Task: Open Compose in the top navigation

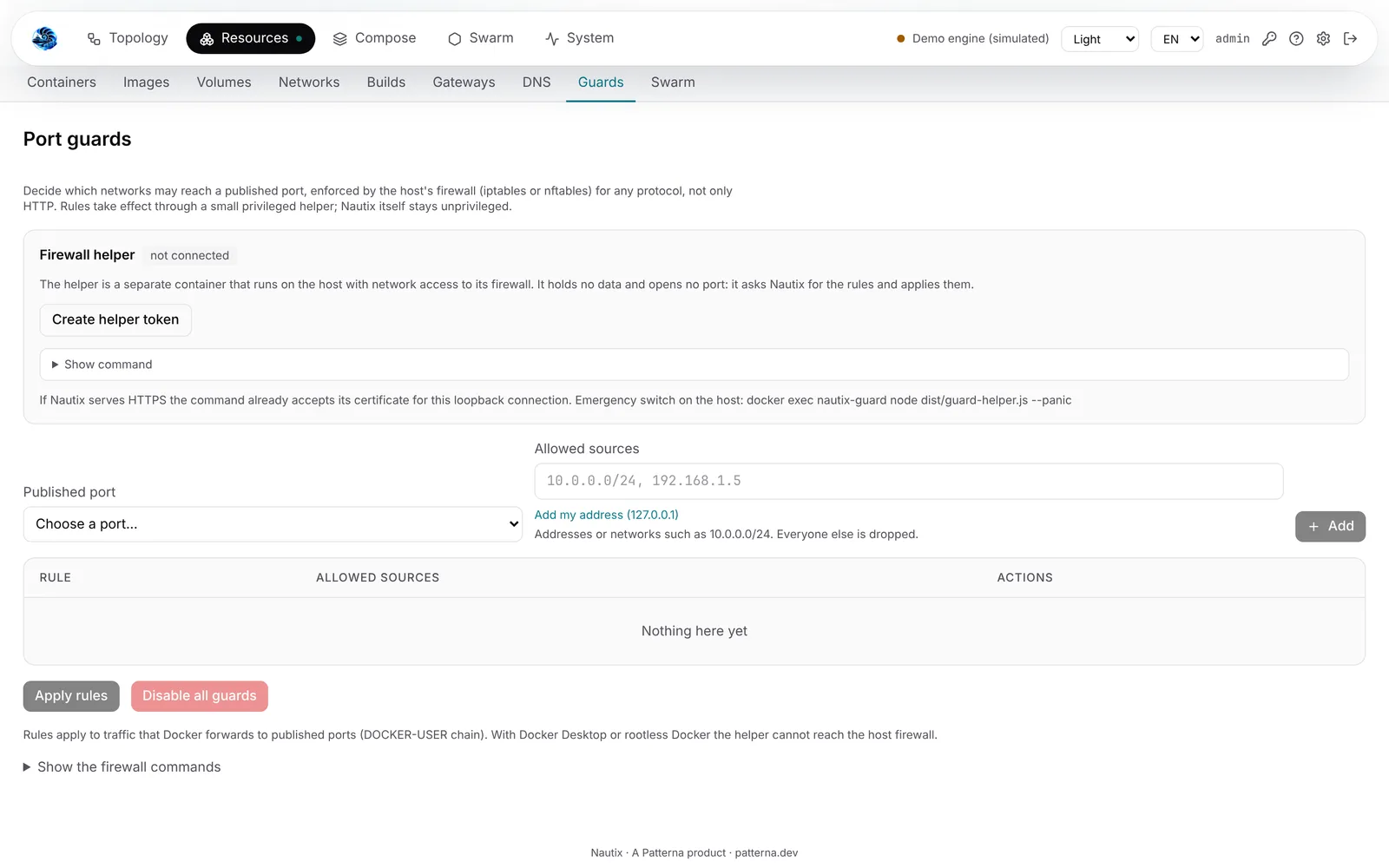Action: [374, 38]
